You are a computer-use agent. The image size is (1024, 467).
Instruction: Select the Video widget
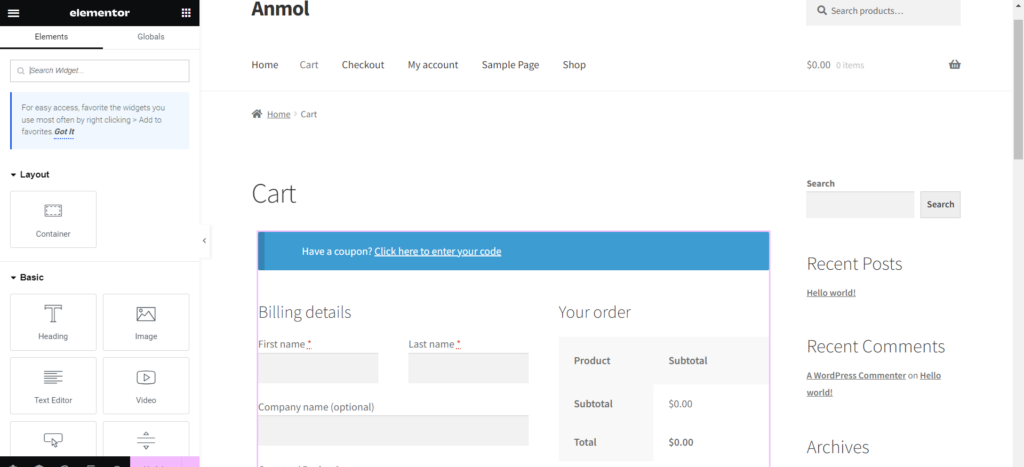[146, 385]
